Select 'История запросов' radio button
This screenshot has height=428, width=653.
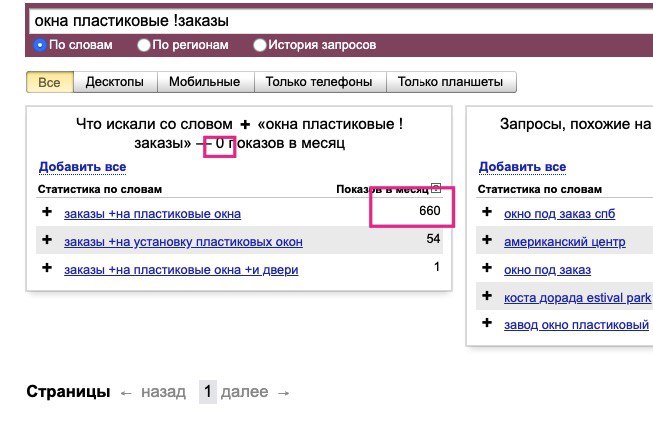click(x=259, y=45)
